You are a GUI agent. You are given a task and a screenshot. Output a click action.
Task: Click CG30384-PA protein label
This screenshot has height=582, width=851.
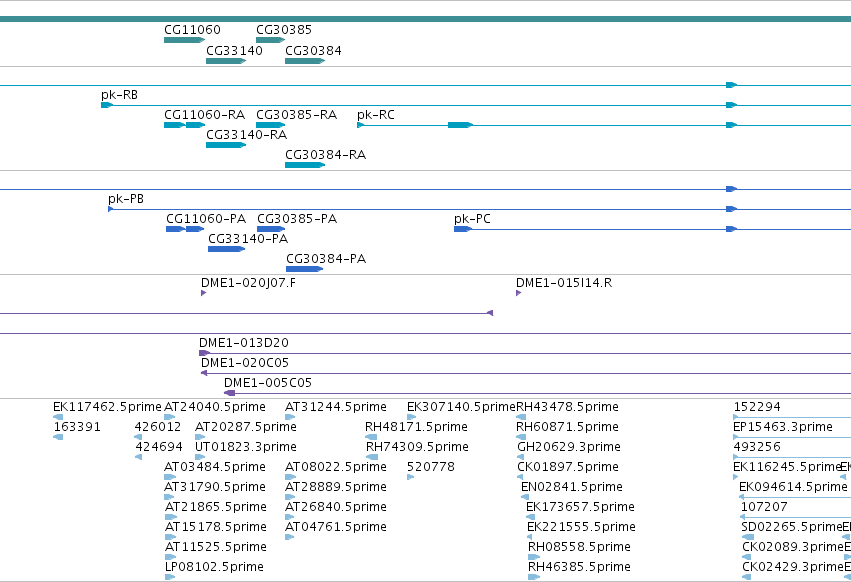326,259
